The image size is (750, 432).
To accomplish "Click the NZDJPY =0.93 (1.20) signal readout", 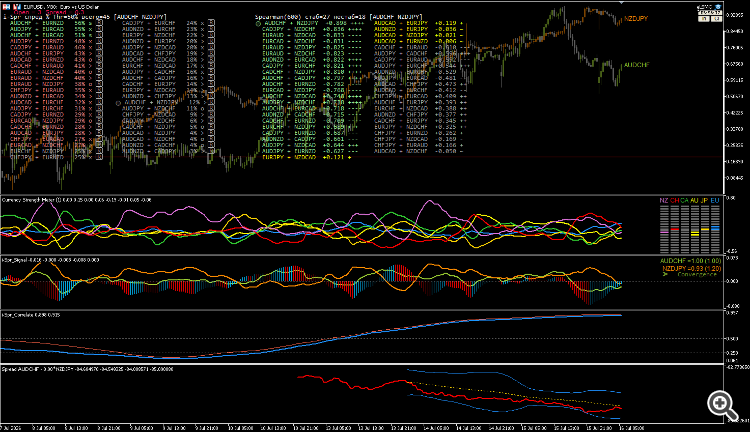I will (692, 268).
